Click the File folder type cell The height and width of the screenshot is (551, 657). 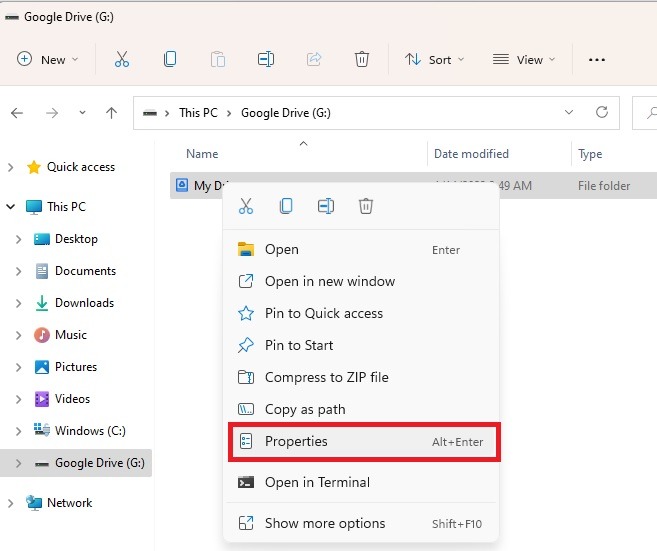(x=604, y=186)
